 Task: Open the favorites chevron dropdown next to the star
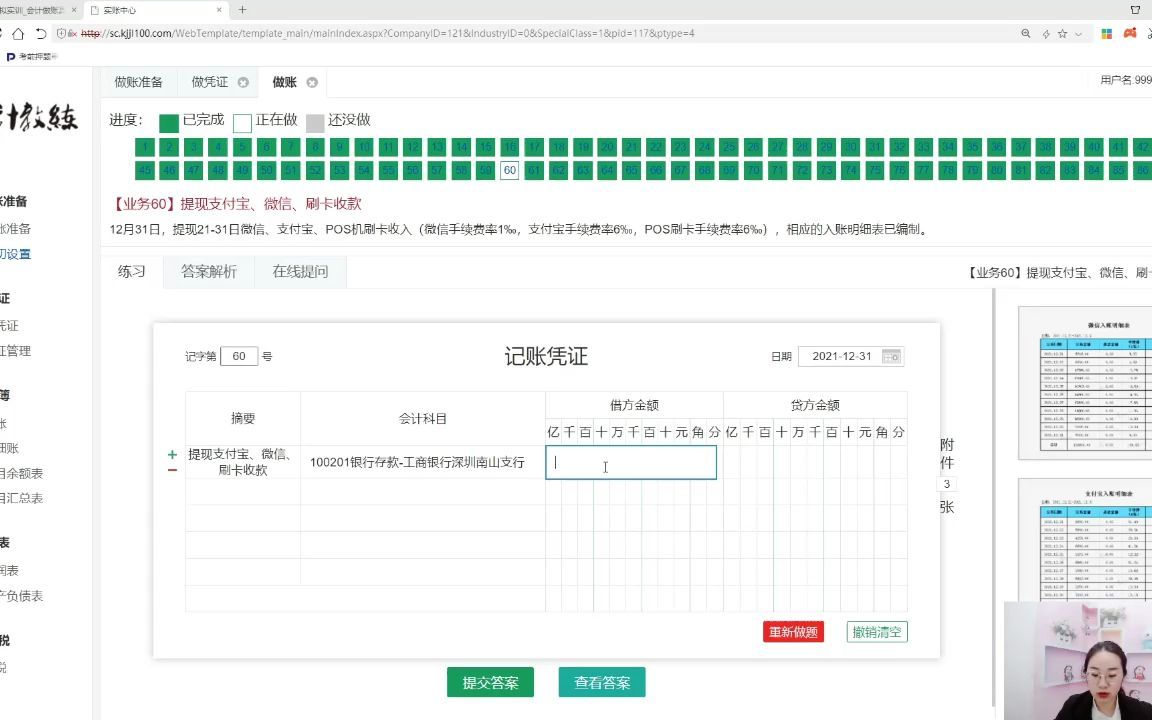click(1078, 33)
